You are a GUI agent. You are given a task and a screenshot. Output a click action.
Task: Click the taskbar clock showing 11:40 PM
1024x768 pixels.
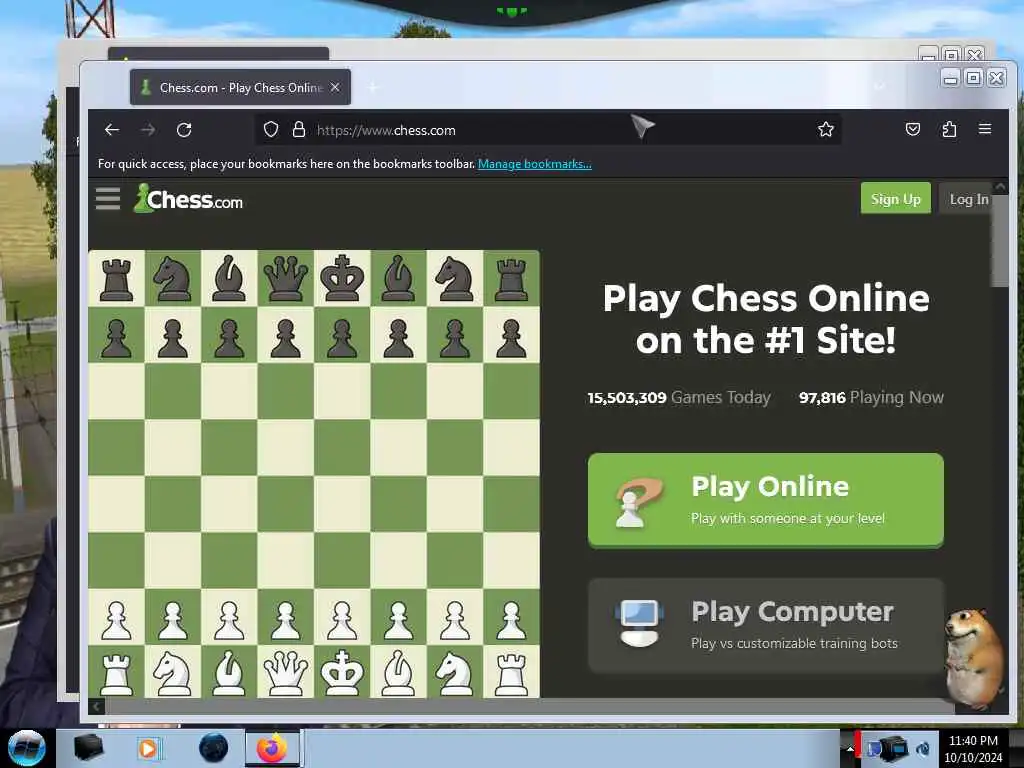[973, 748]
